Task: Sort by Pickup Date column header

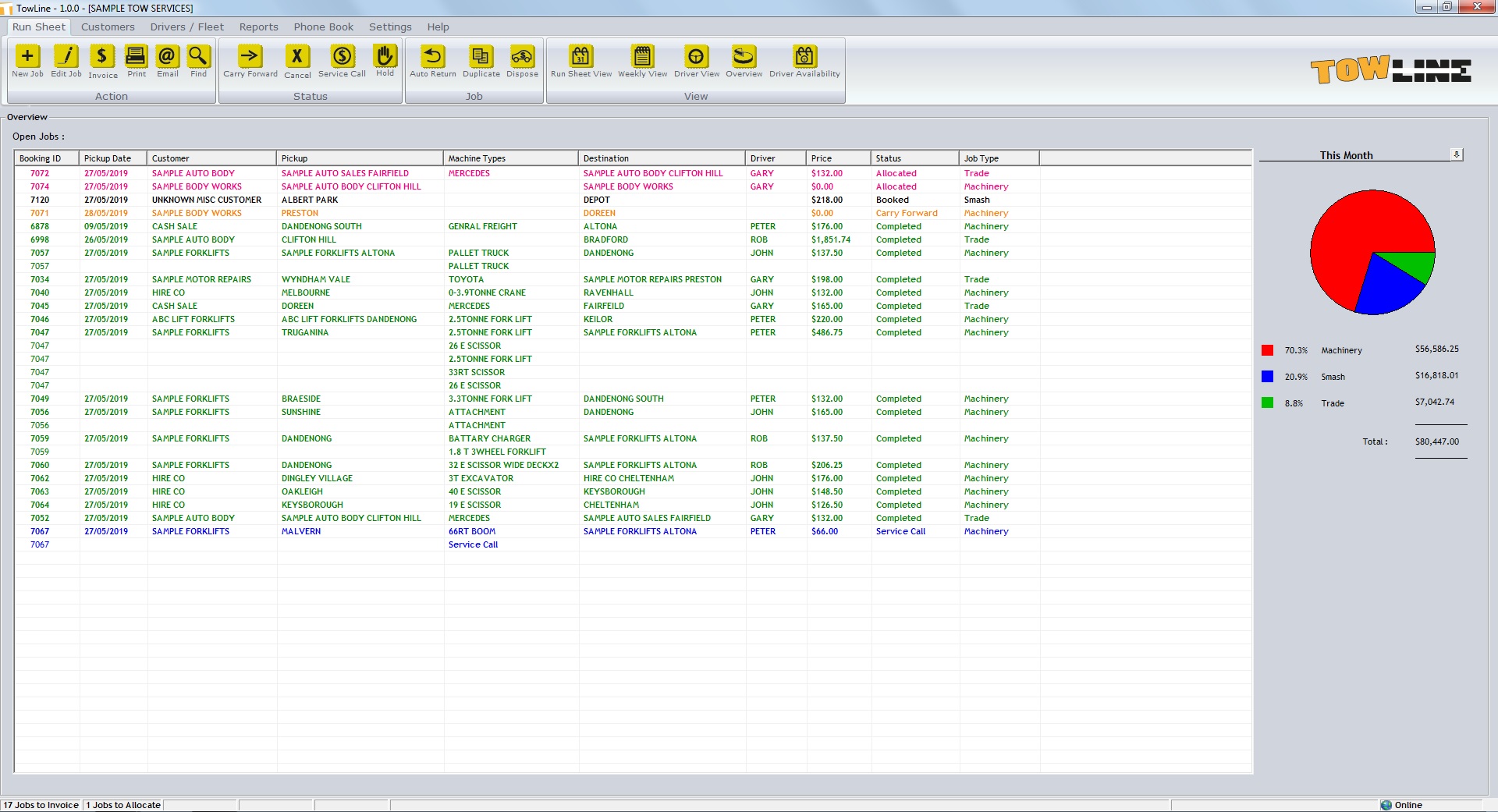Action: [113, 158]
